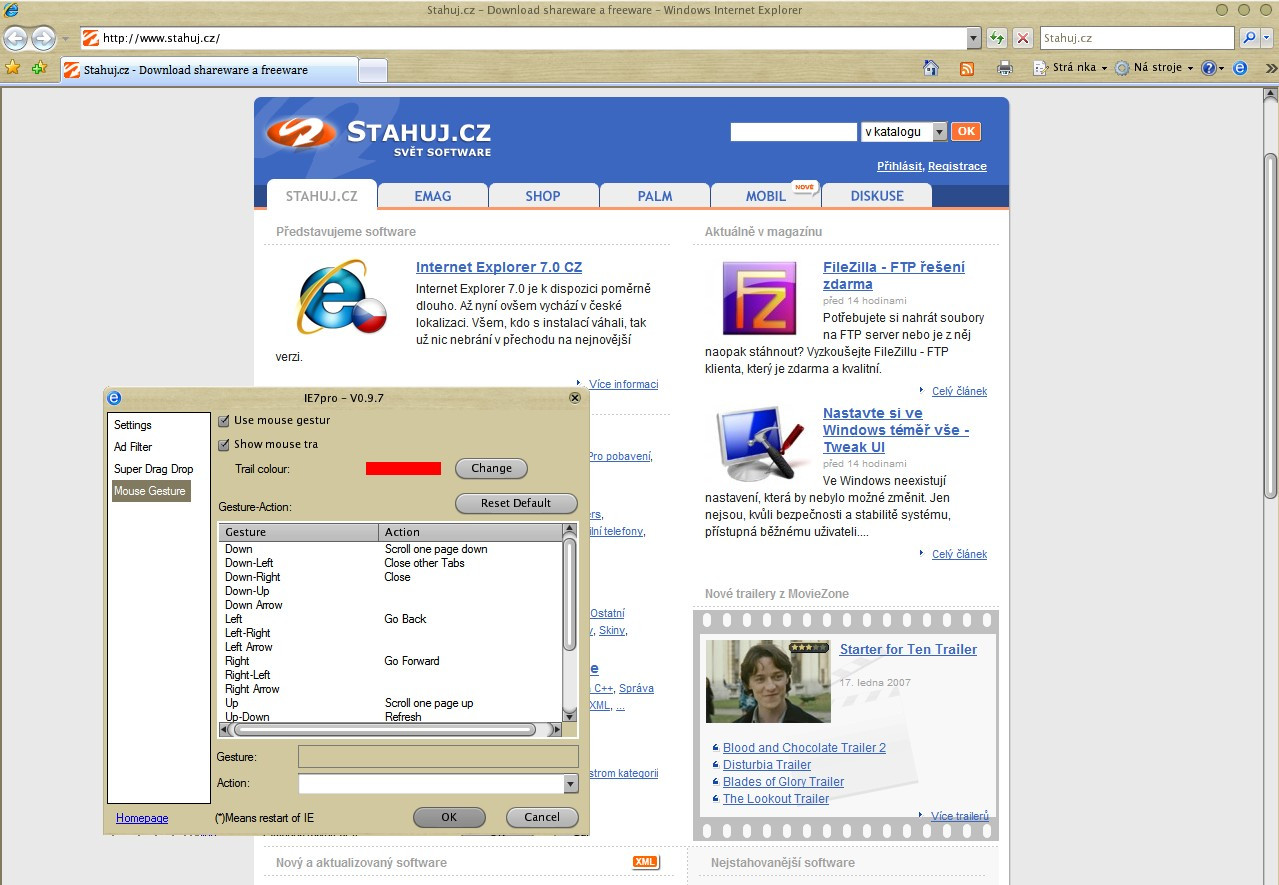Click the Internet Explorer 7.0 CZ logo image
This screenshot has height=885, width=1279.
pos(341,297)
